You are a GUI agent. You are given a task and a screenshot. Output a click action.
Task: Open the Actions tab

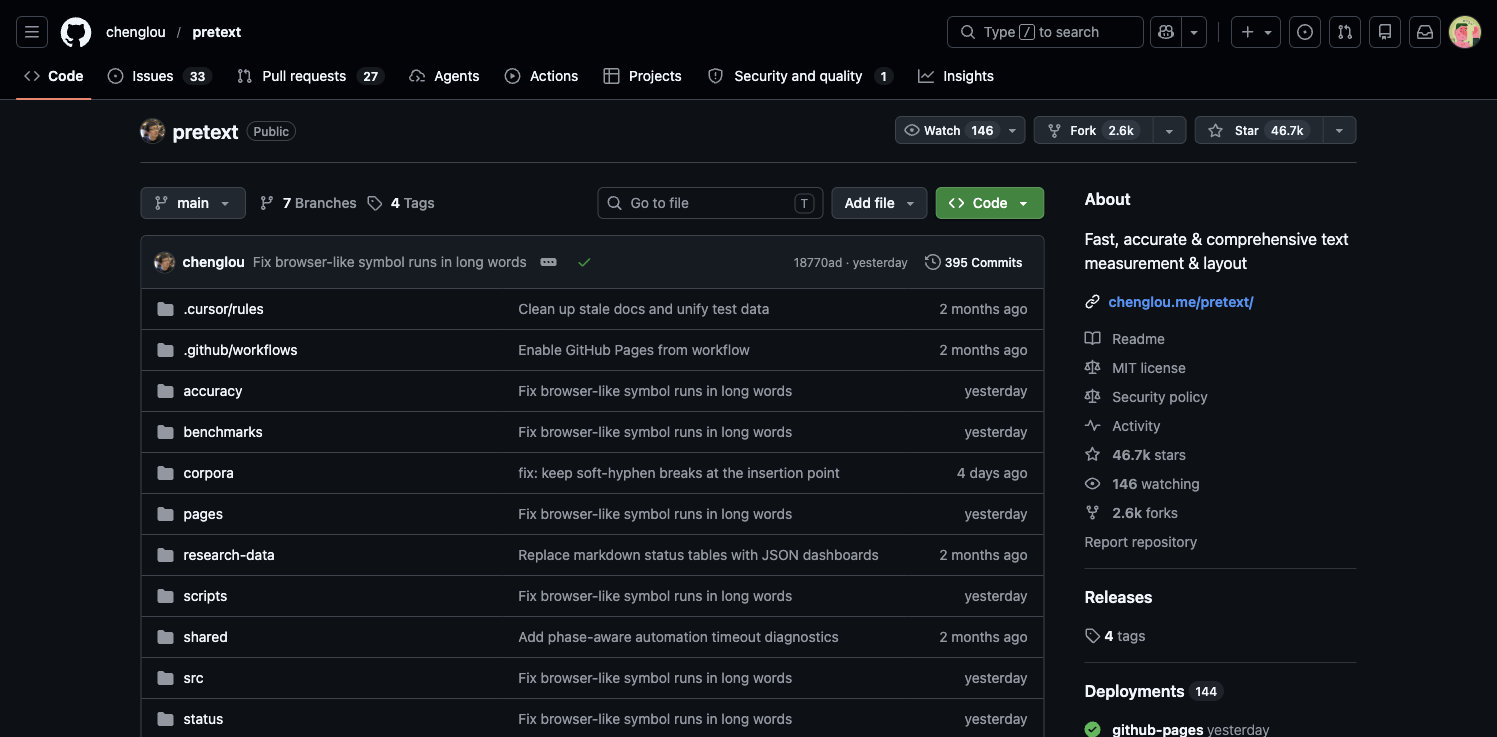click(542, 76)
